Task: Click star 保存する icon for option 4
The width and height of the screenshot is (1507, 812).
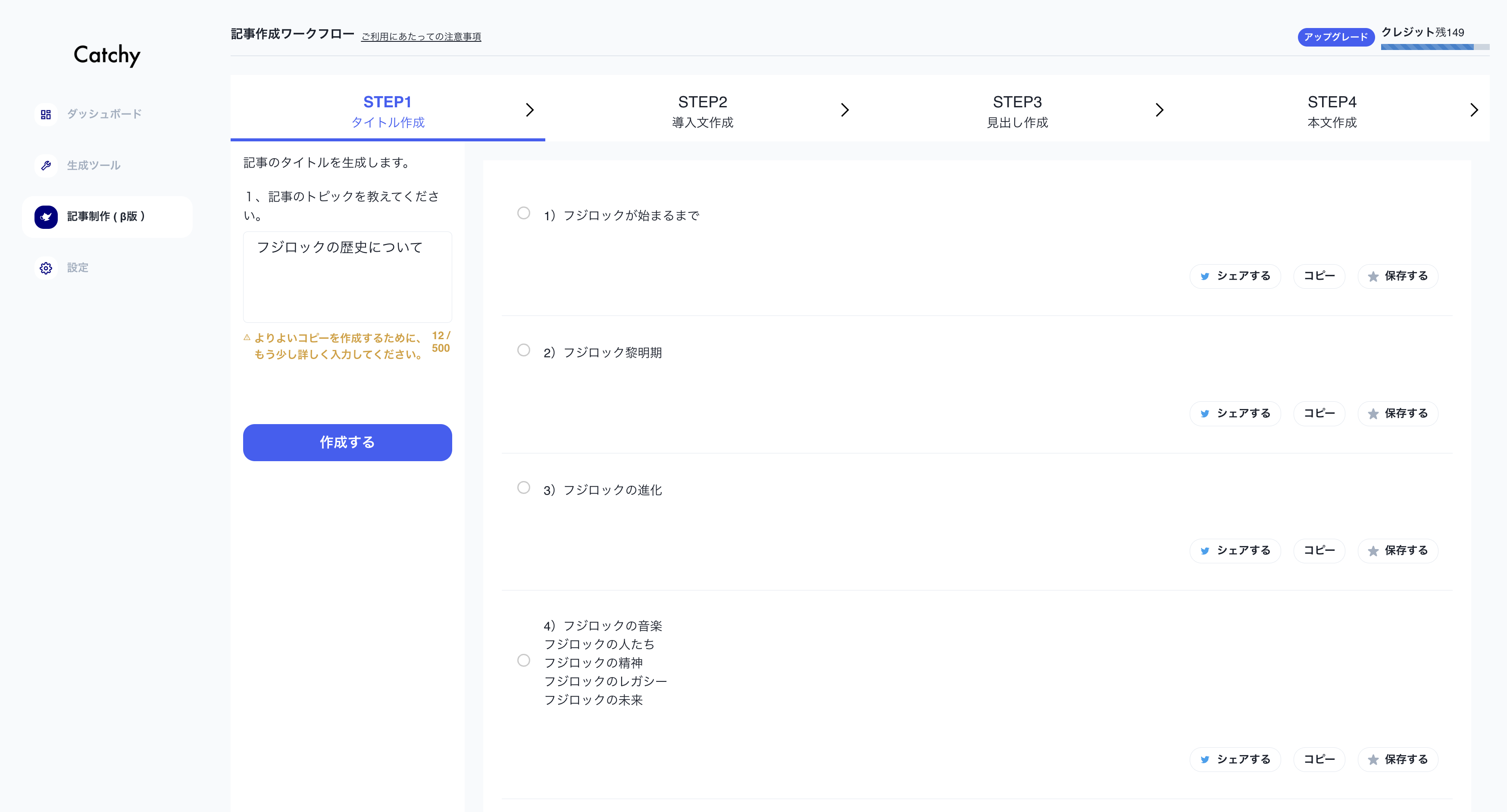Action: click(x=1373, y=759)
